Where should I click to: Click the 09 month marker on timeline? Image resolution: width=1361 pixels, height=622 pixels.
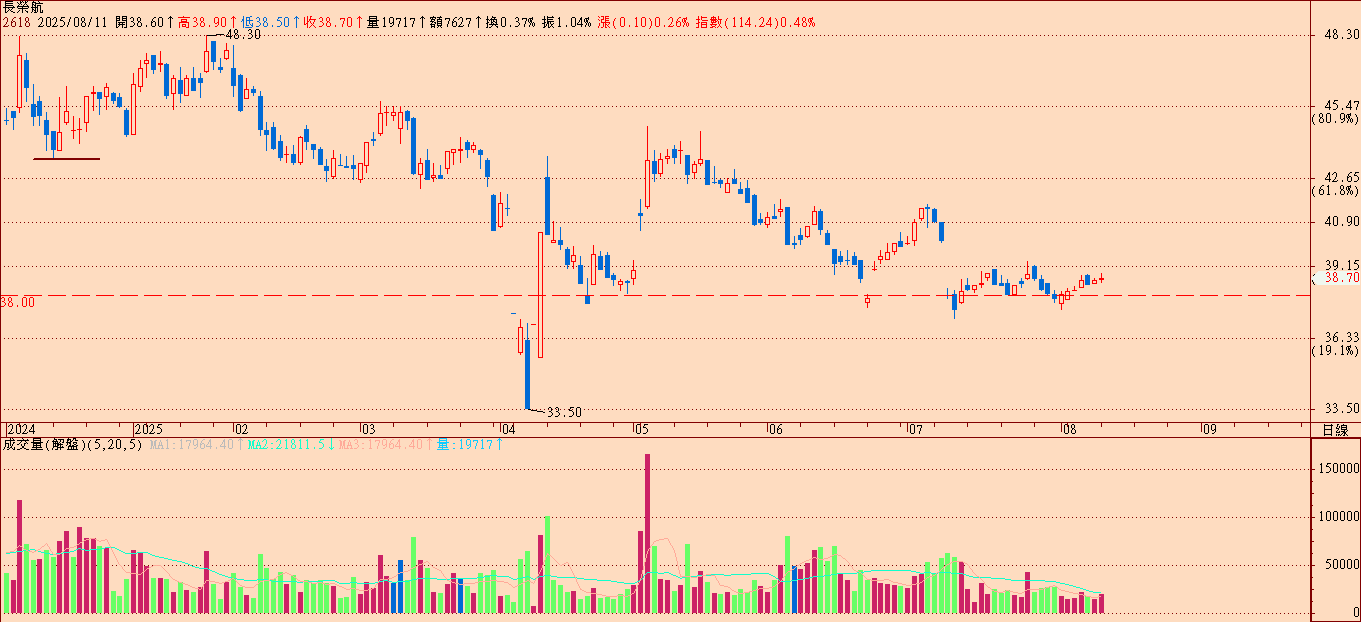tap(1208, 429)
